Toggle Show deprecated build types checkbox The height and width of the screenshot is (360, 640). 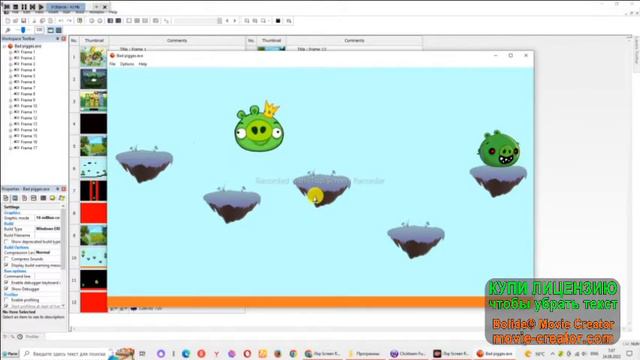(x=6, y=242)
